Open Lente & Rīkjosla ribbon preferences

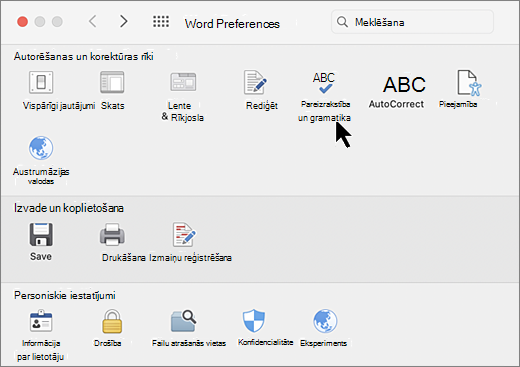point(183,83)
